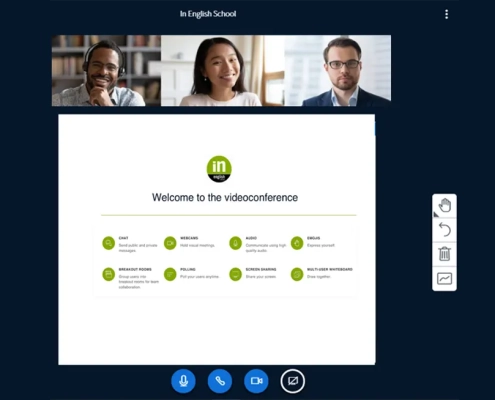Select webcam of smiling woman in center
The height and width of the screenshot is (400, 495).
coord(222,71)
